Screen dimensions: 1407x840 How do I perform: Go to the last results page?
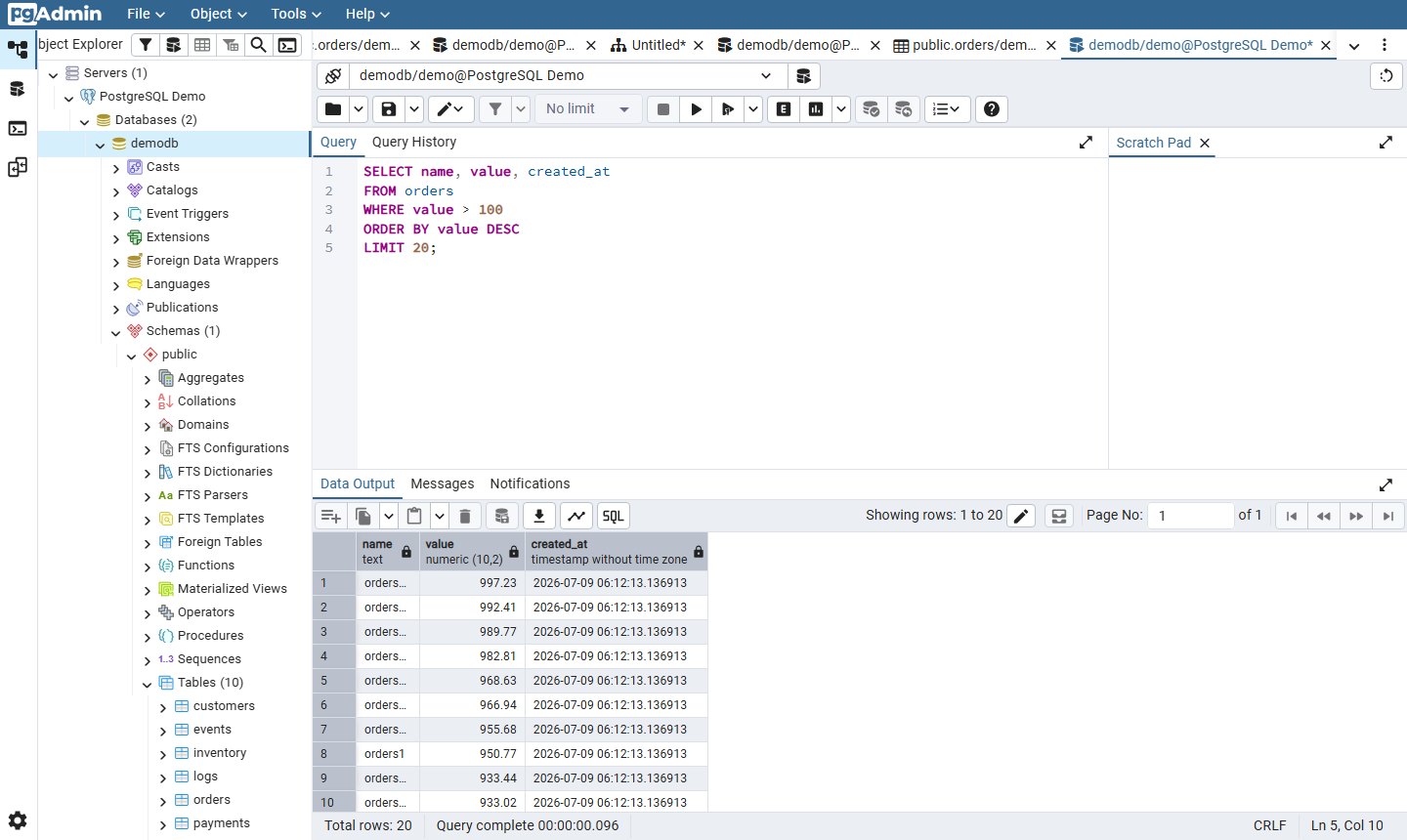(1388, 516)
